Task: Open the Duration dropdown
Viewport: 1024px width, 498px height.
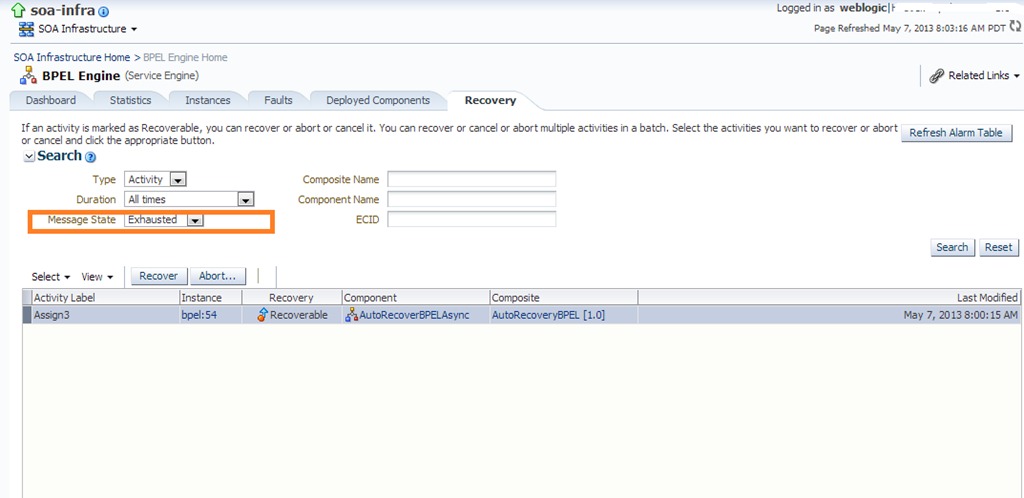Action: pos(245,200)
